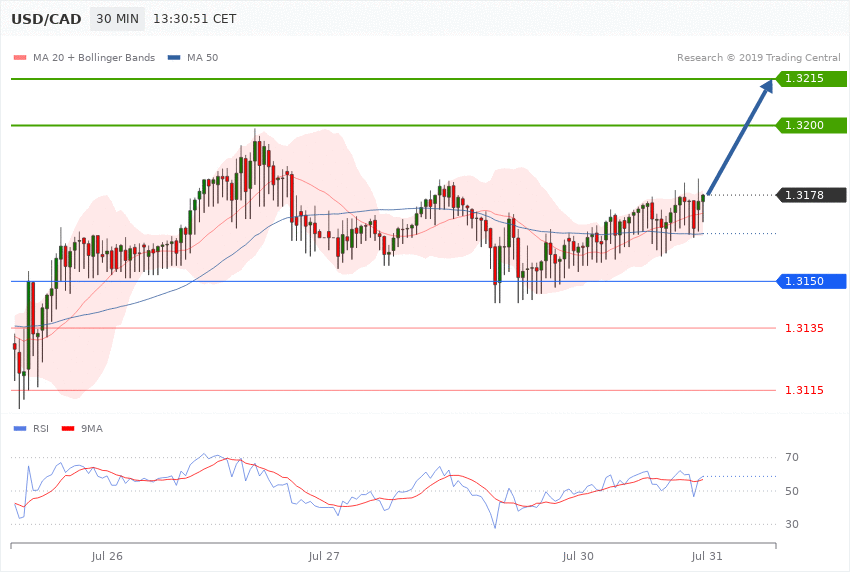Click the 1.3178 current price tag
This screenshot has width=850, height=576.
point(811,195)
